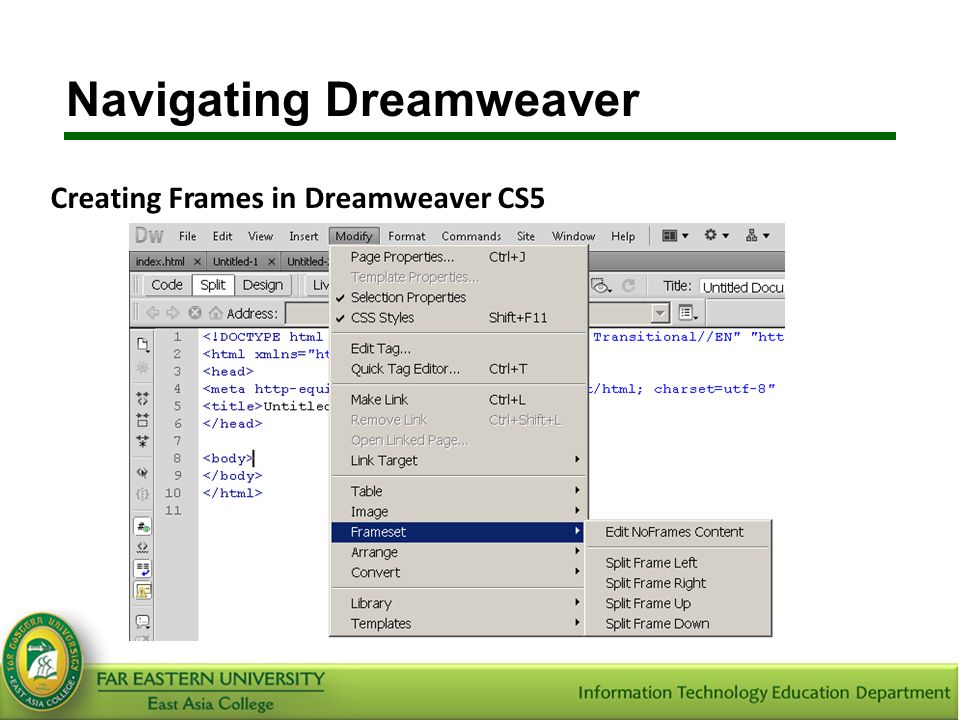Viewport: 960px width, 720px height.
Task: Open the Edit menu
Action: click(x=222, y=236)
